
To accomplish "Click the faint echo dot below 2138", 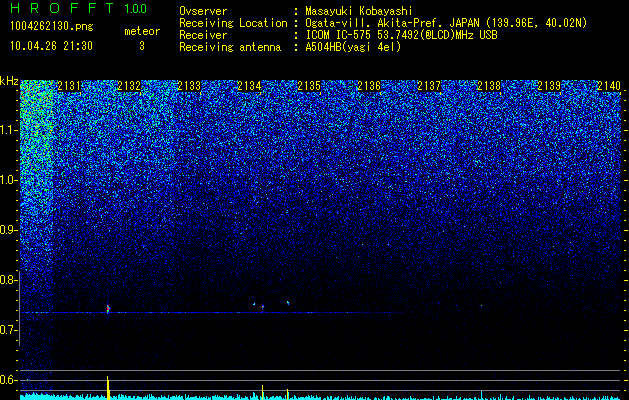I will (x=481, y=306).
